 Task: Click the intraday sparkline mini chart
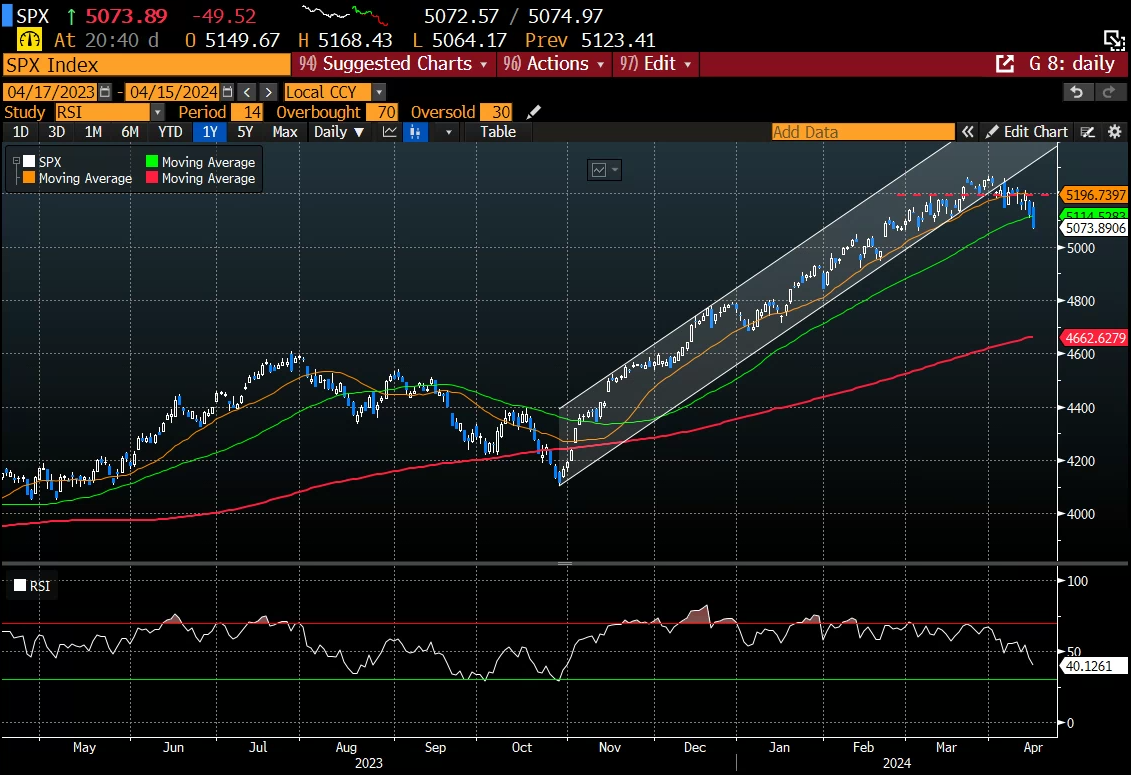(345, 14)
